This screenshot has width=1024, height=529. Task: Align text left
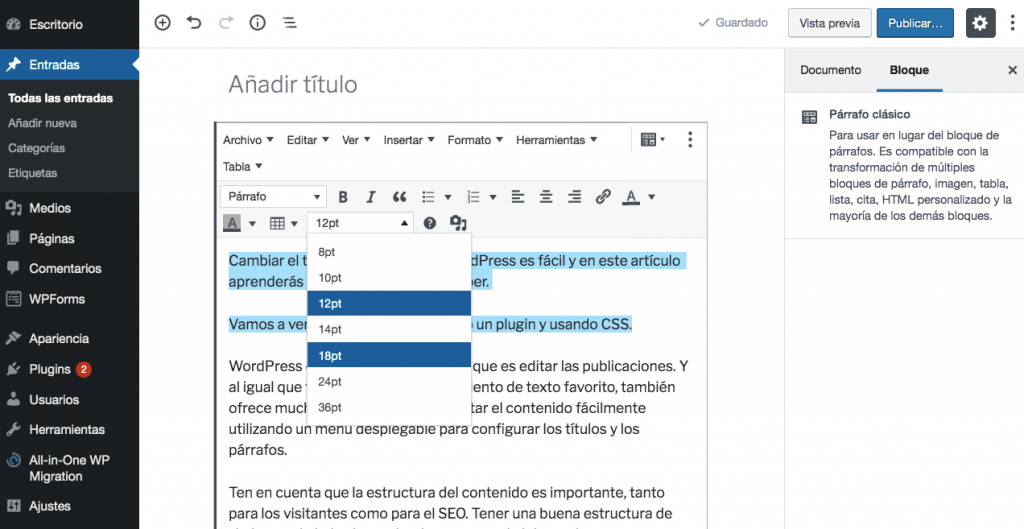(x=518, y=197)
